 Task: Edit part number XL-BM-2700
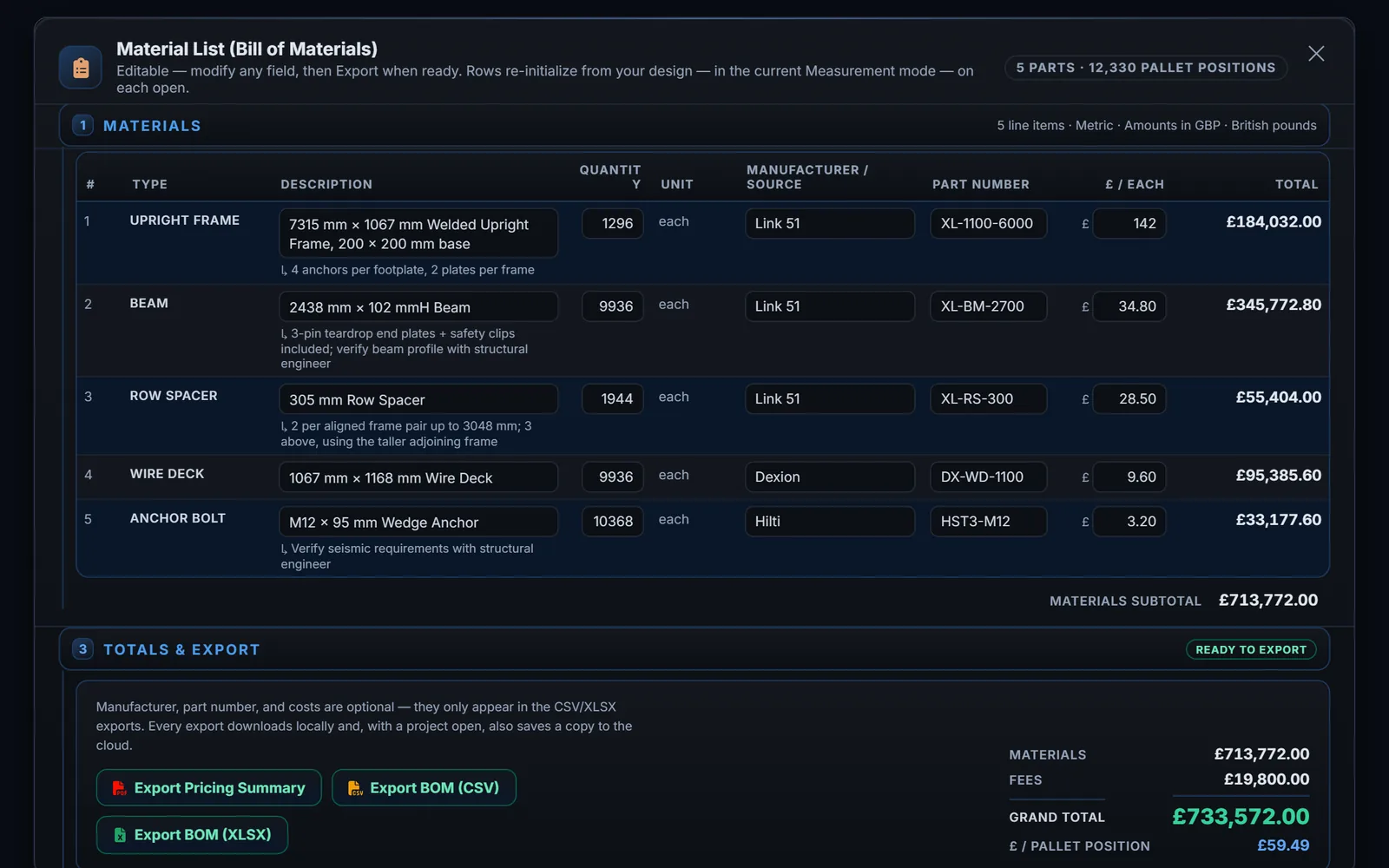(989, 306)
